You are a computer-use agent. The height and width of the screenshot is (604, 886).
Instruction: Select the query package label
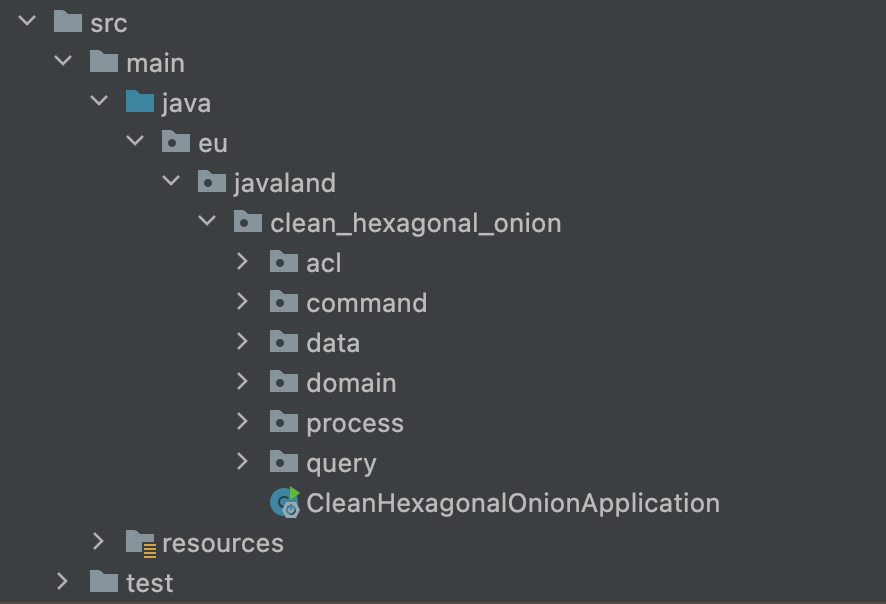341,464
